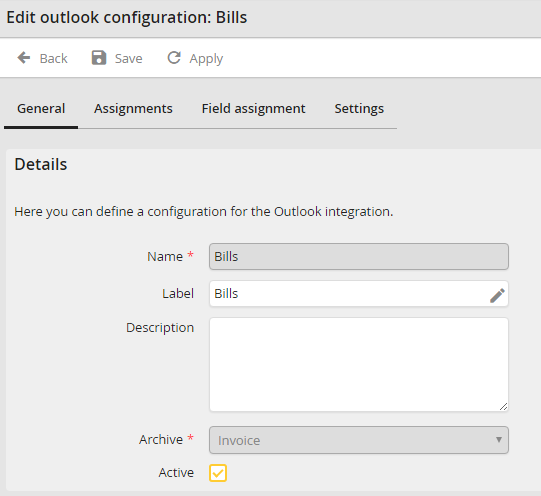The width and height of the screenshot is (541, 496).
Task: Open the Assignments tab
Action: [x=133, y=109]
